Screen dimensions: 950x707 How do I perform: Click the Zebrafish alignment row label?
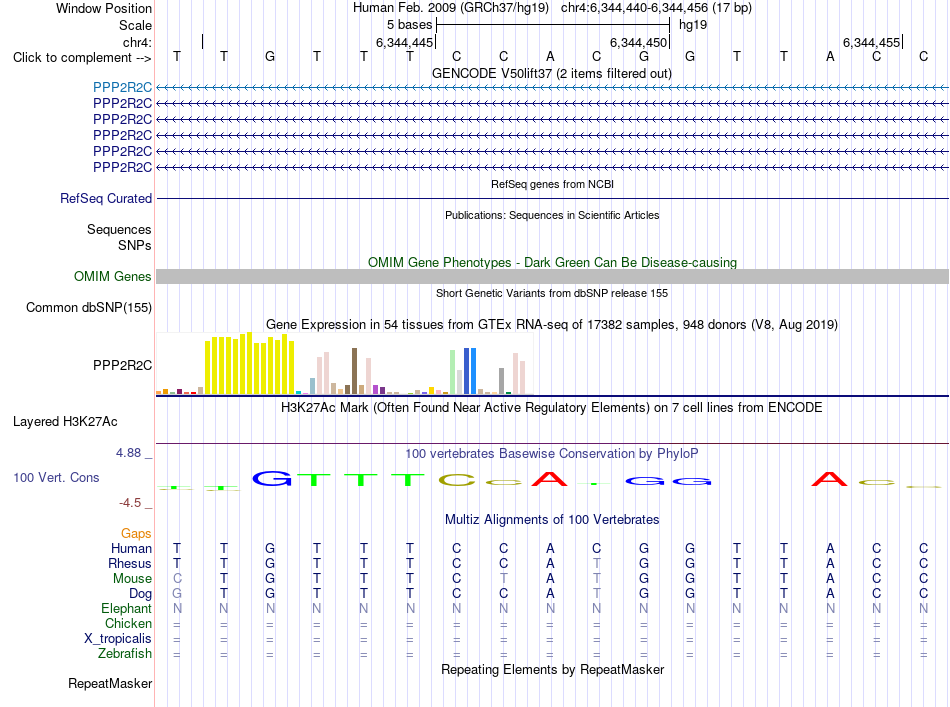click(x=125, y=654)
